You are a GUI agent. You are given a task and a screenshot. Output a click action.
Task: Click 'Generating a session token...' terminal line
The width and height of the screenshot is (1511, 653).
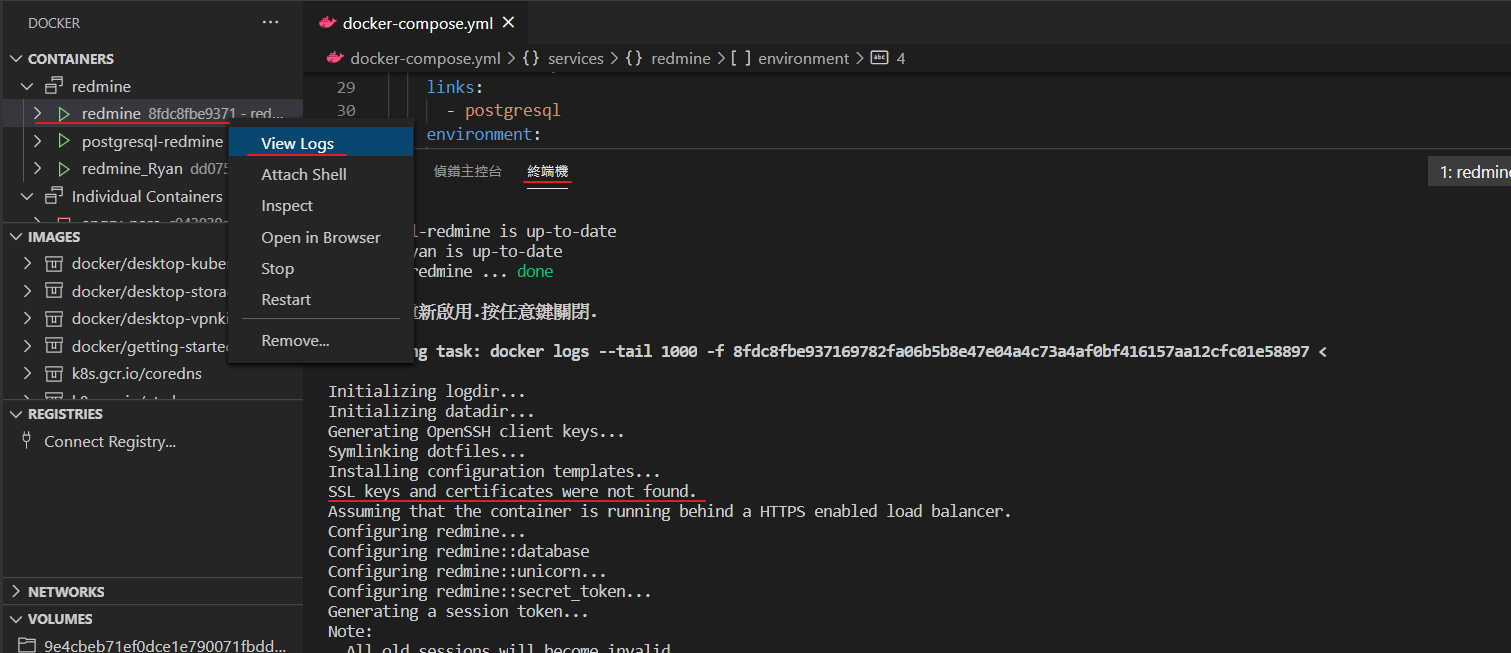click(458, 611)
